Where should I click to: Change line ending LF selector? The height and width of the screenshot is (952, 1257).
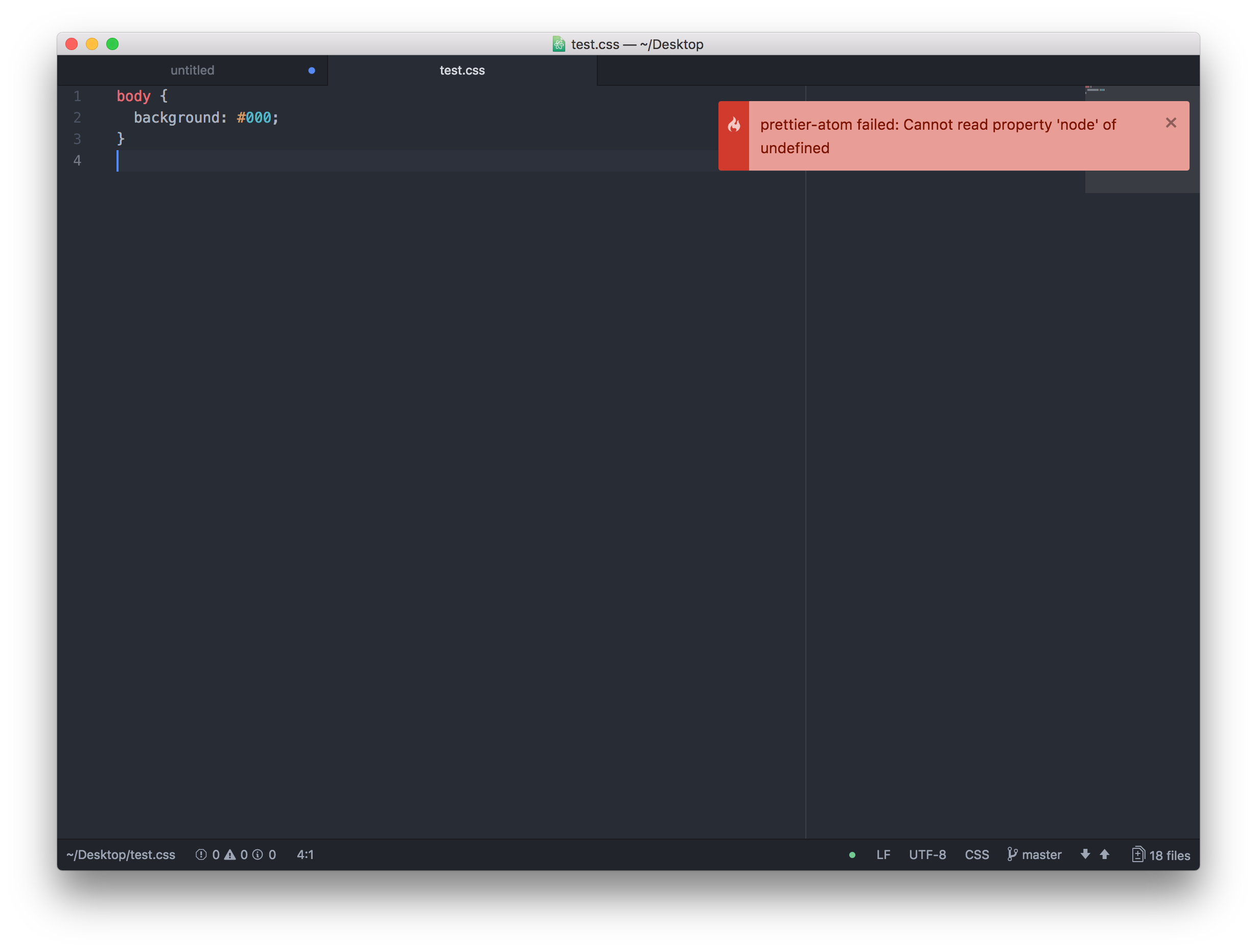pos(883,854)
